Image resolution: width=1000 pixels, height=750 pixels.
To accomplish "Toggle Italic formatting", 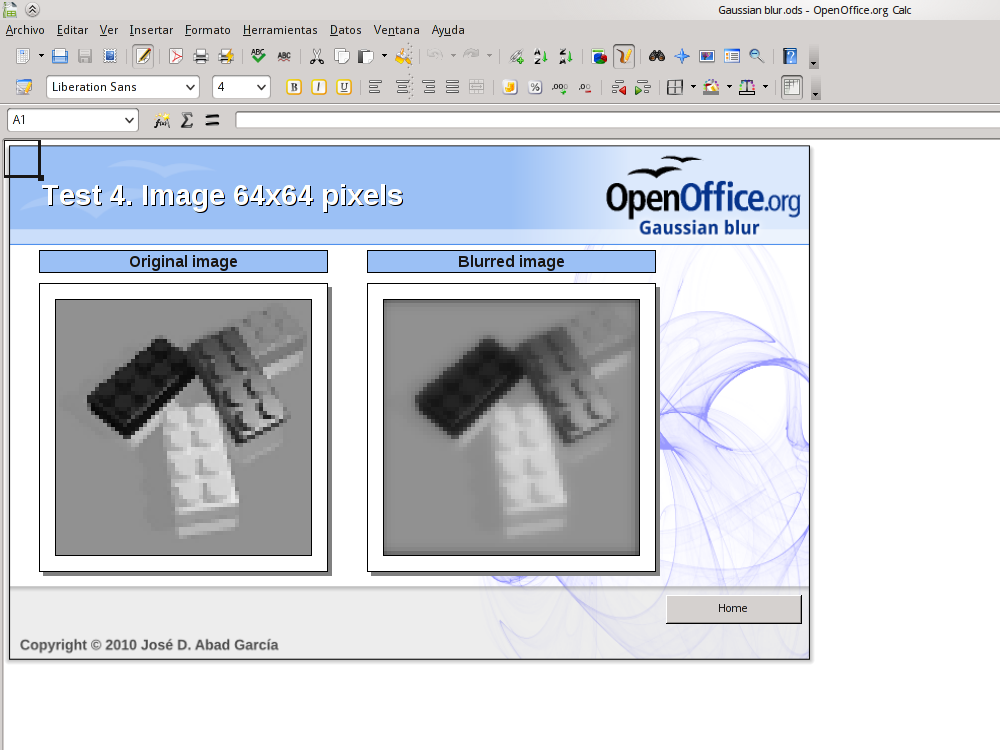I will pyautogui.click(x=319, y=87).
